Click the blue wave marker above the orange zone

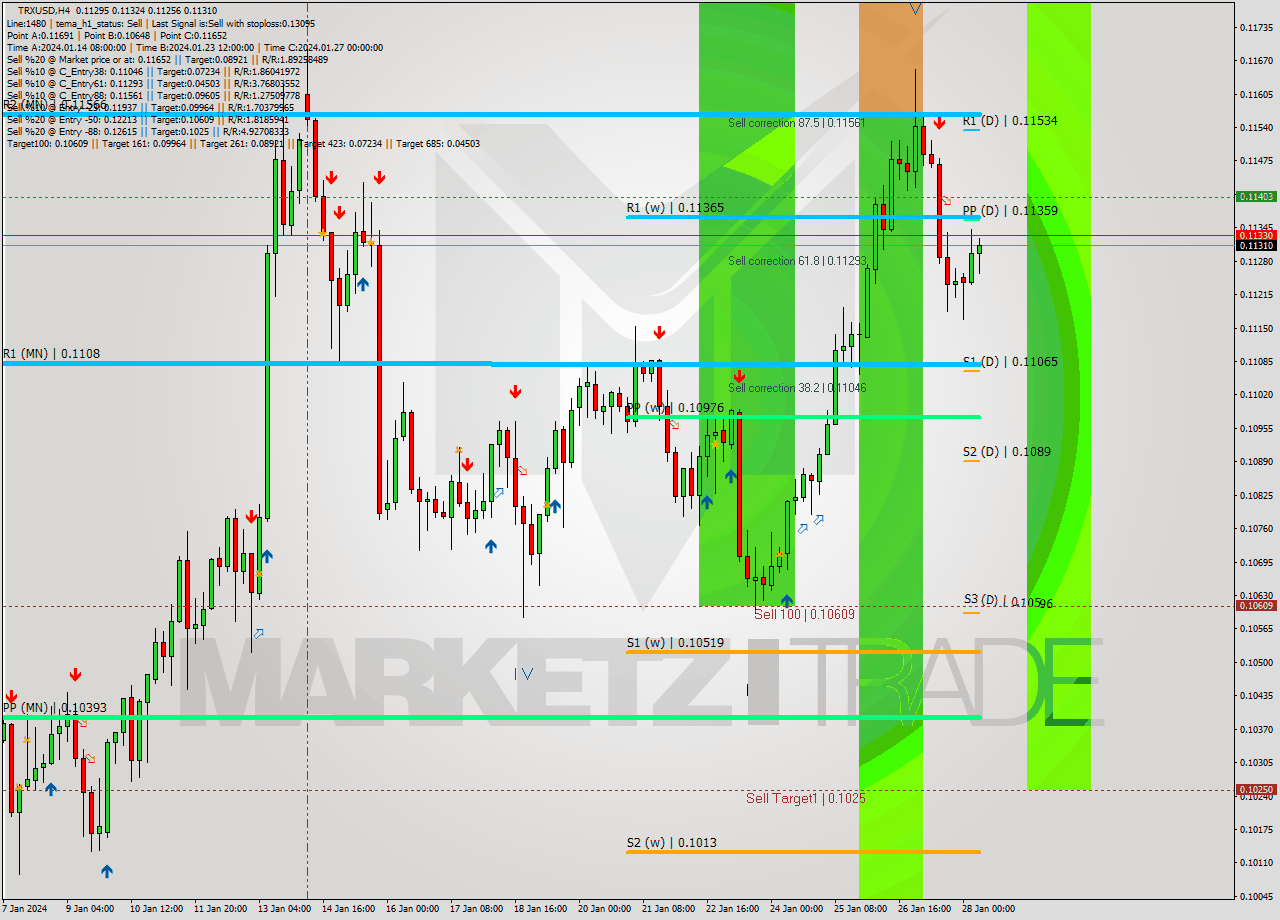(915, 9)
